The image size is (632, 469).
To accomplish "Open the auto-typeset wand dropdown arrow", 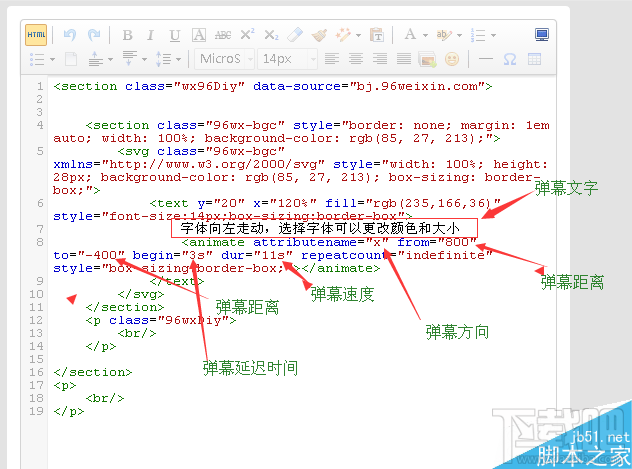I will 358,35.
